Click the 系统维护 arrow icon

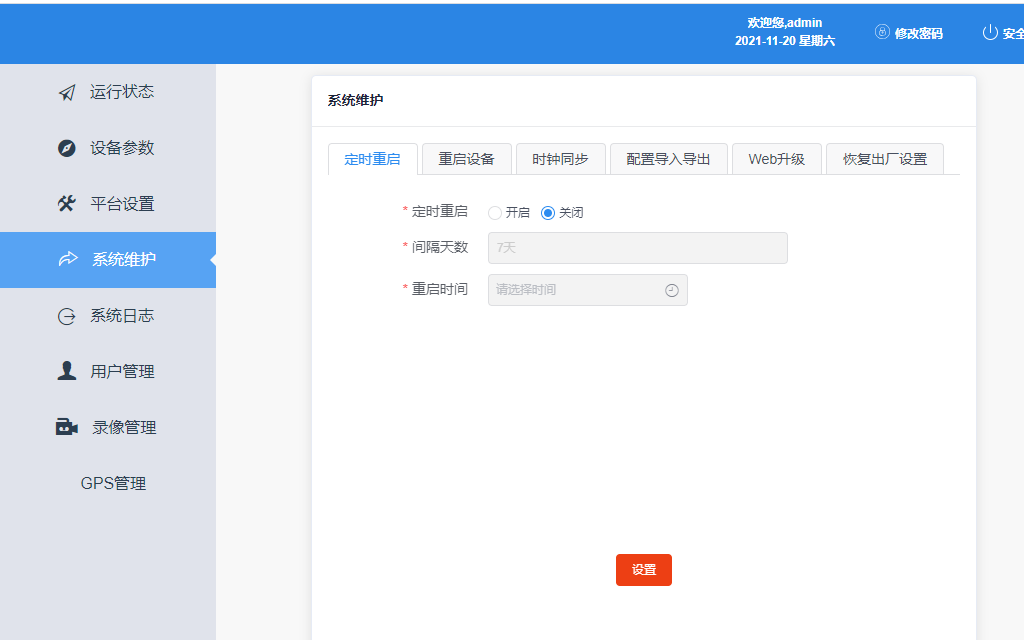point(66,259)
